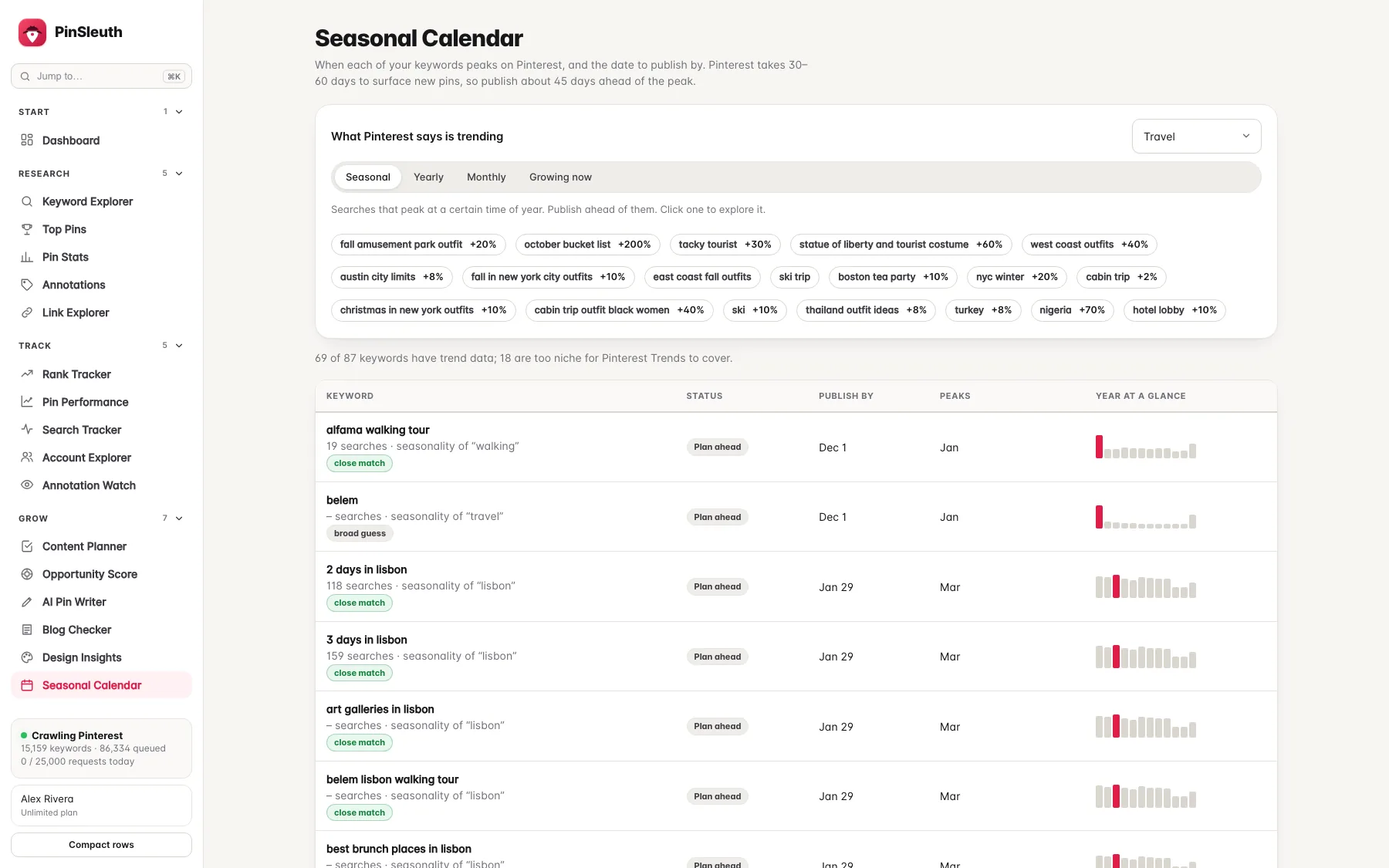The image size is (1389, 868).
Task: Collapse the START section chevron
Action: 179,112
